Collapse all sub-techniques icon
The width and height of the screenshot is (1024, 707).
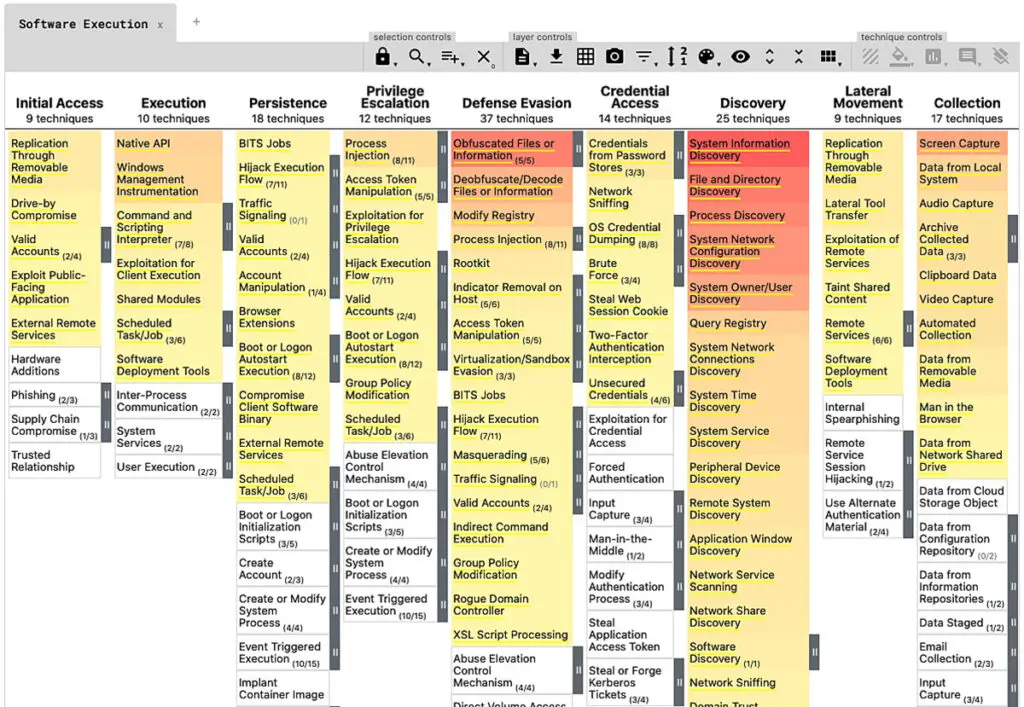click(798, 57)
